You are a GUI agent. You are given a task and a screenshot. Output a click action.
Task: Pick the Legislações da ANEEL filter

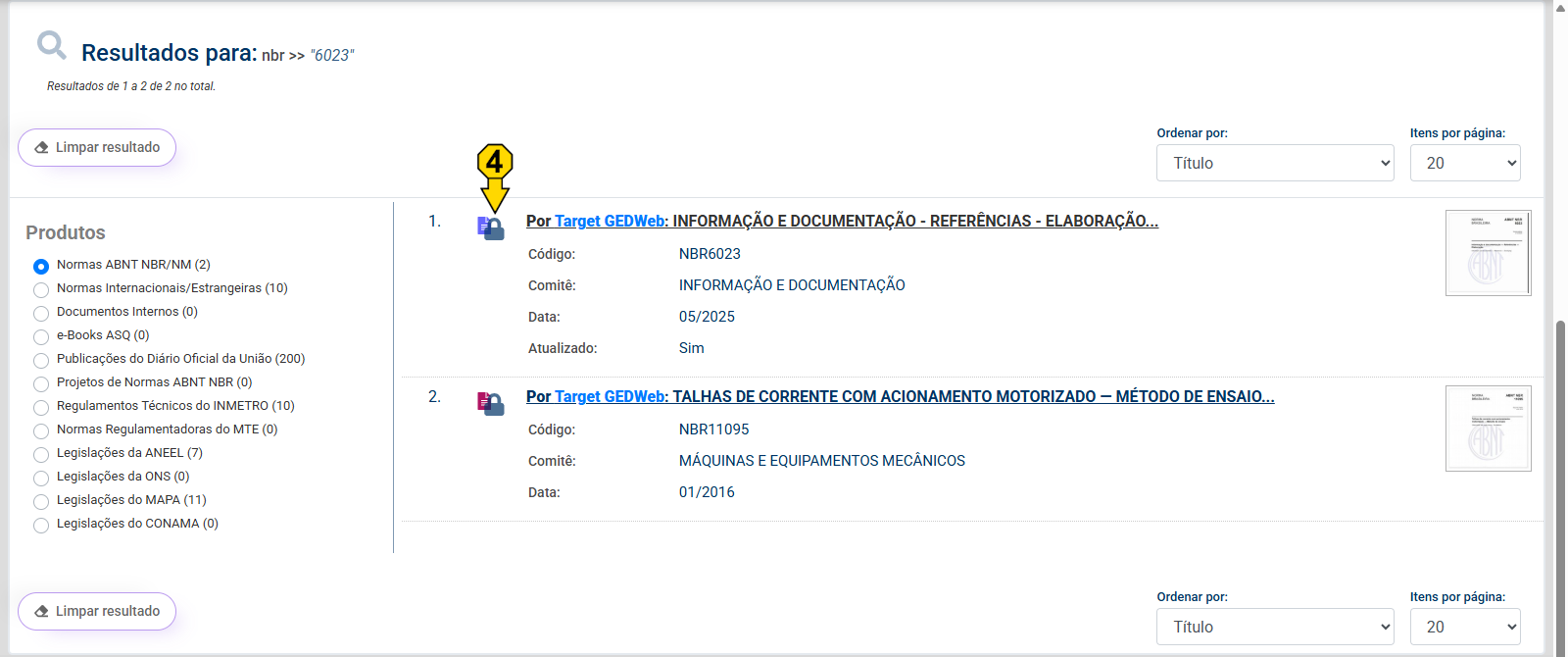point(41,454)
